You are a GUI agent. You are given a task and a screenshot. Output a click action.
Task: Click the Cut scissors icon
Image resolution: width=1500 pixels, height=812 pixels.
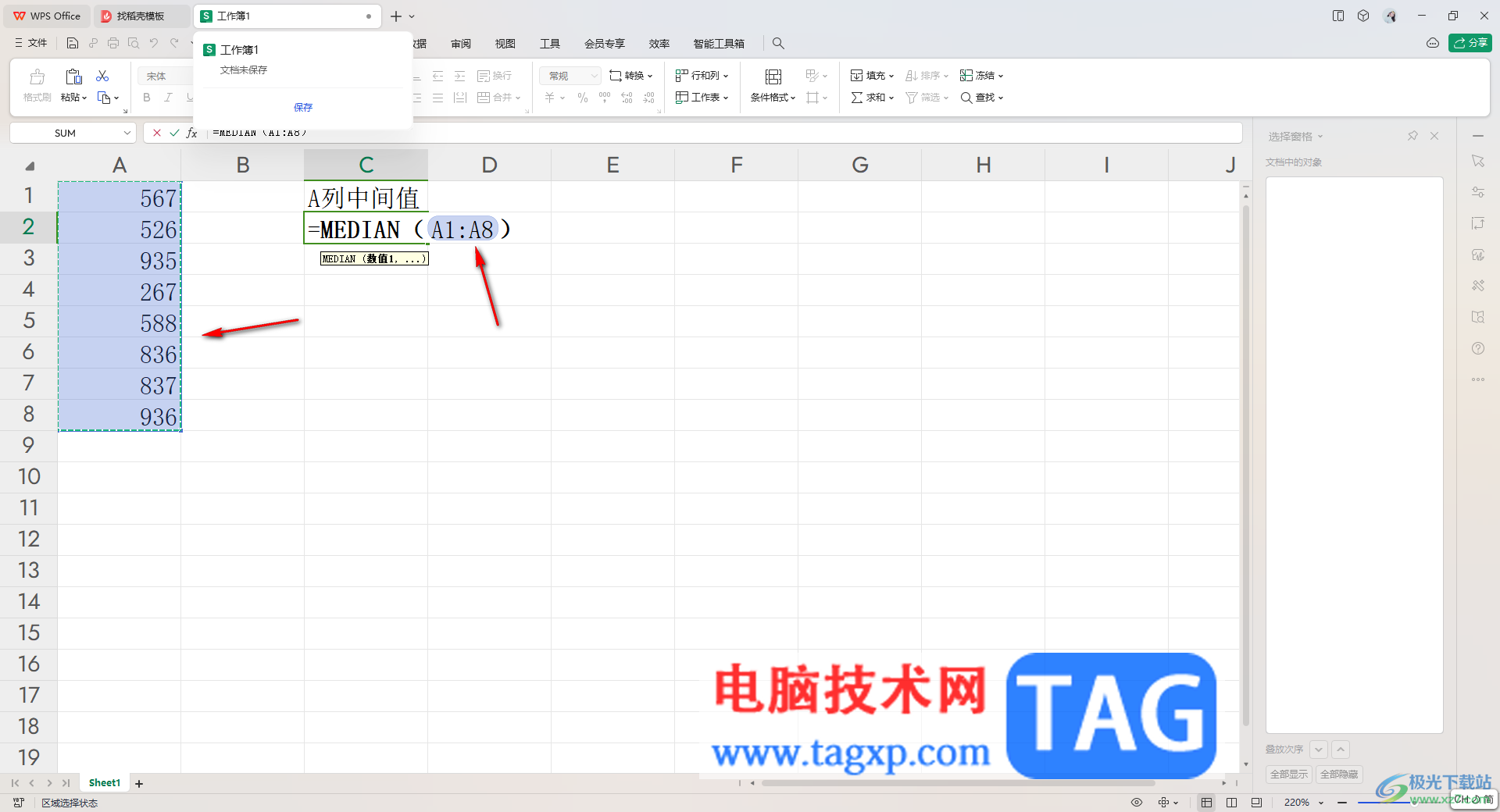[102, 76]
